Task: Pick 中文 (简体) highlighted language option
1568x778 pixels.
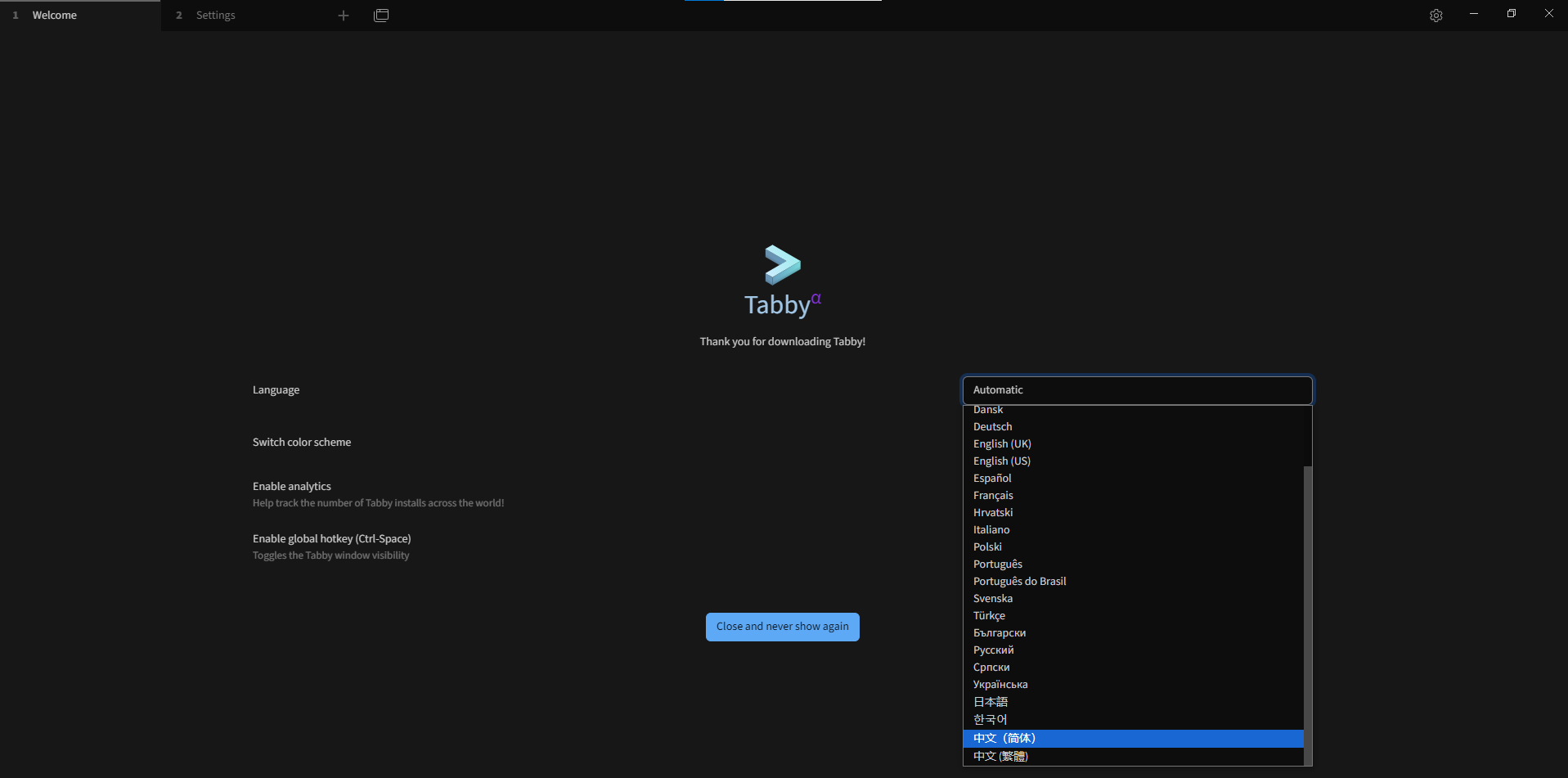Action: [1004, 739]
